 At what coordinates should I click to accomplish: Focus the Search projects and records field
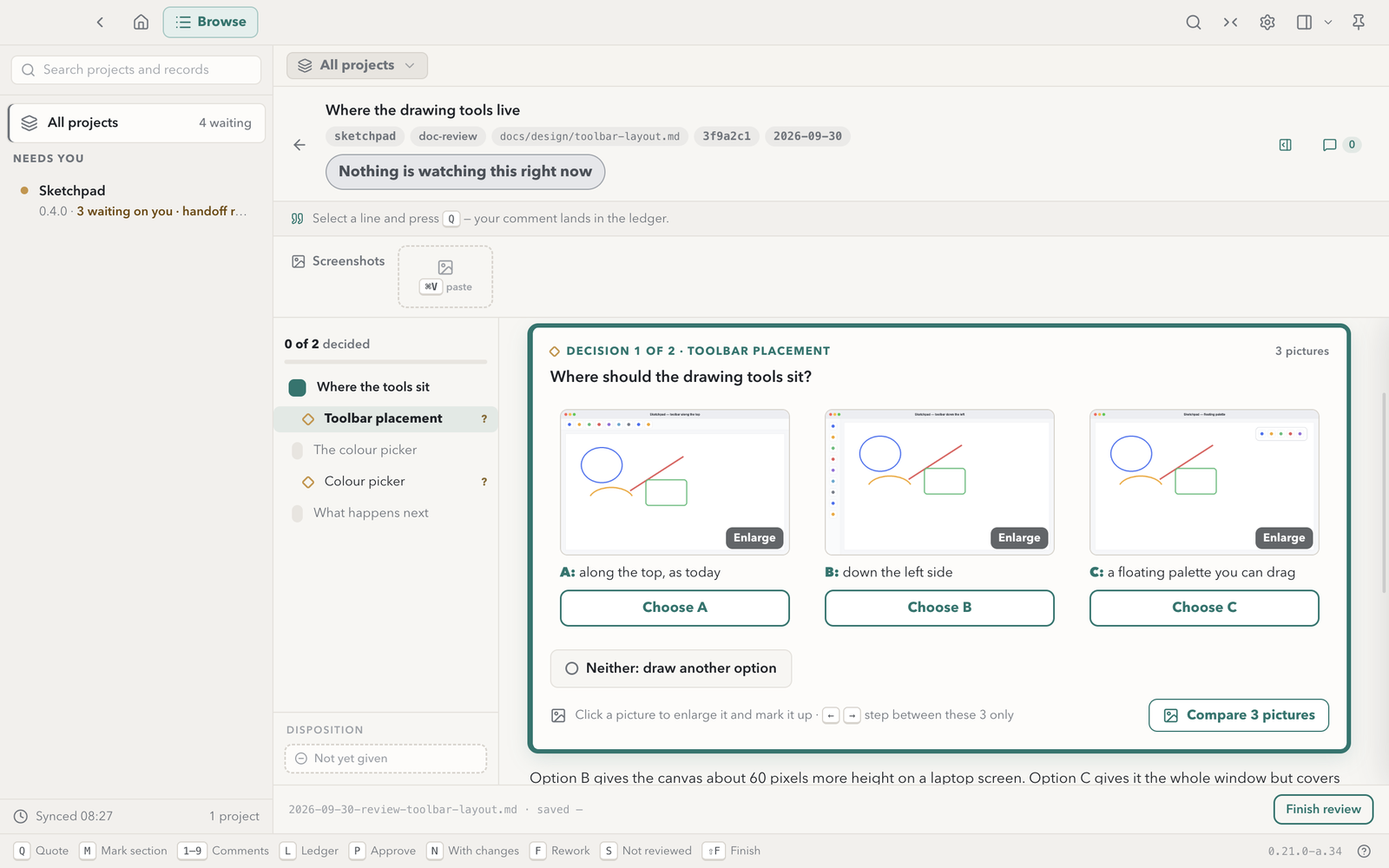(136, 69)
